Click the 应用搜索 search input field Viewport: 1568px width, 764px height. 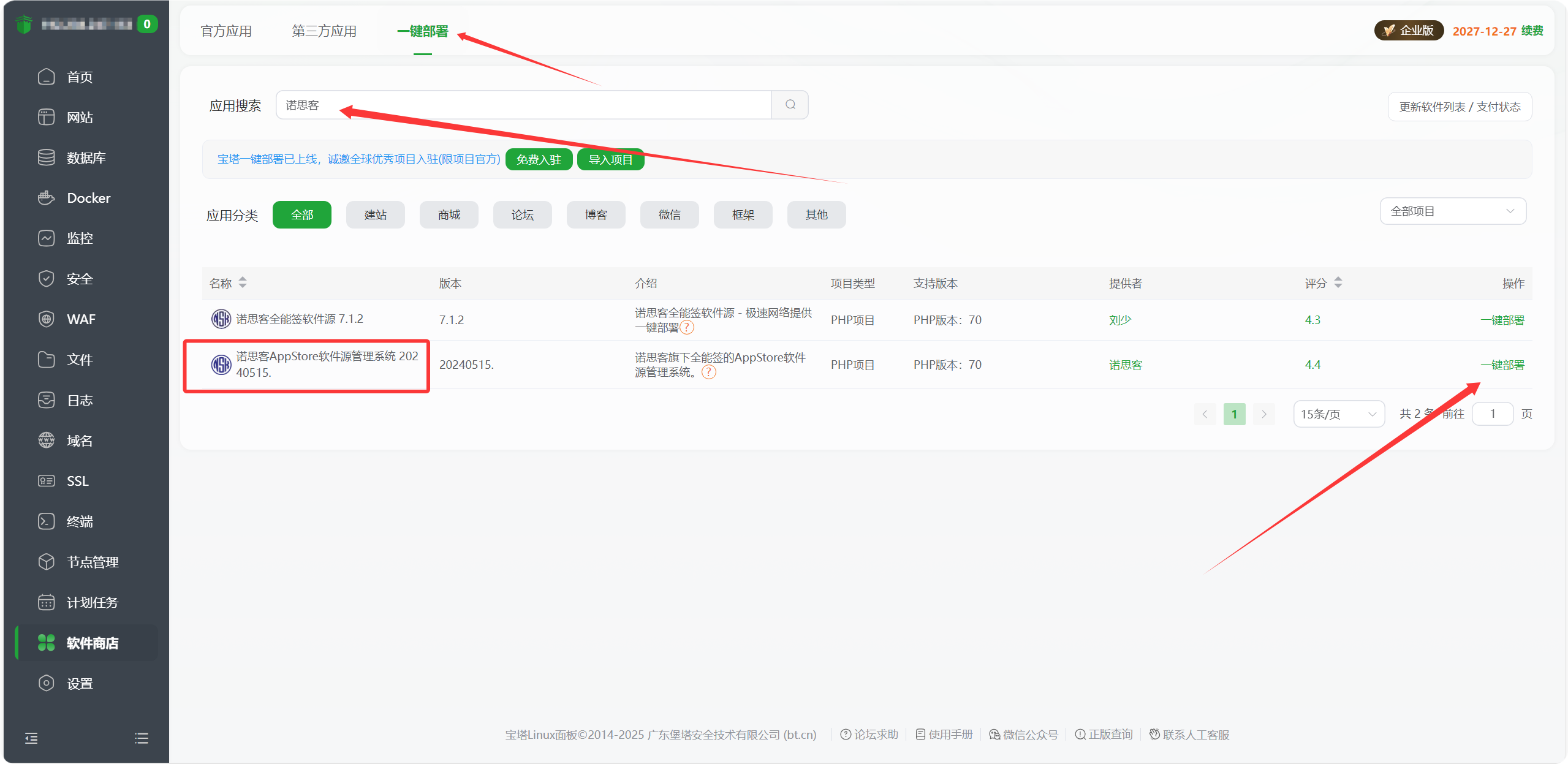click(x=524, y=104)
